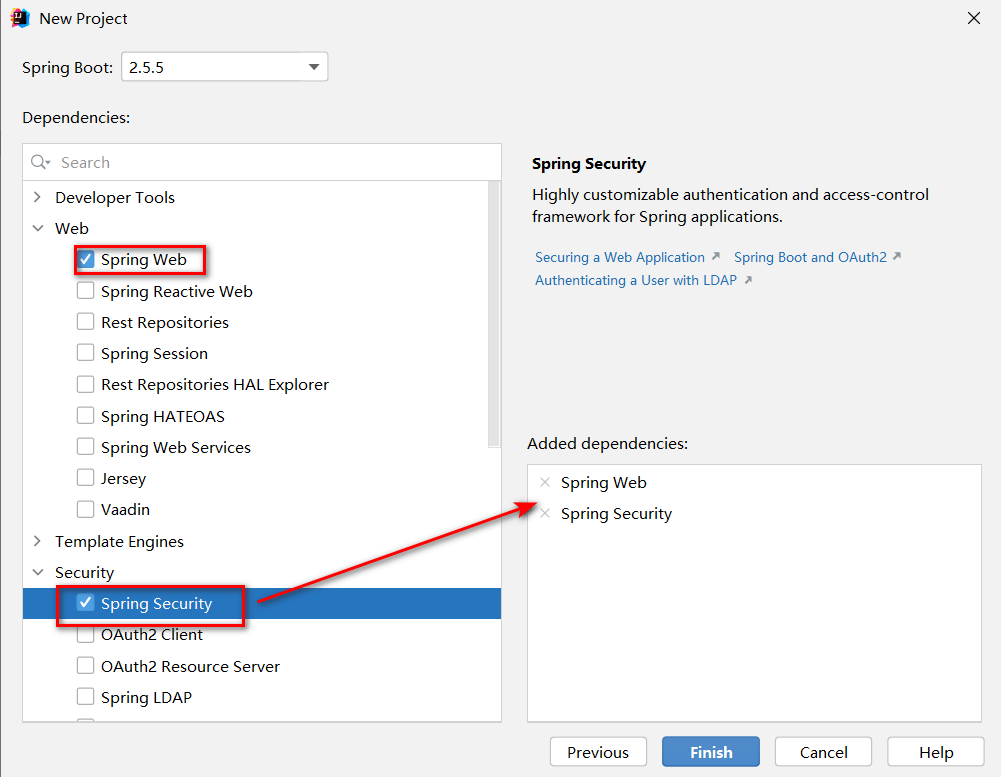Expand the Developer Tools category
The image size is (1001, 777).
click(x=37, y=197)
